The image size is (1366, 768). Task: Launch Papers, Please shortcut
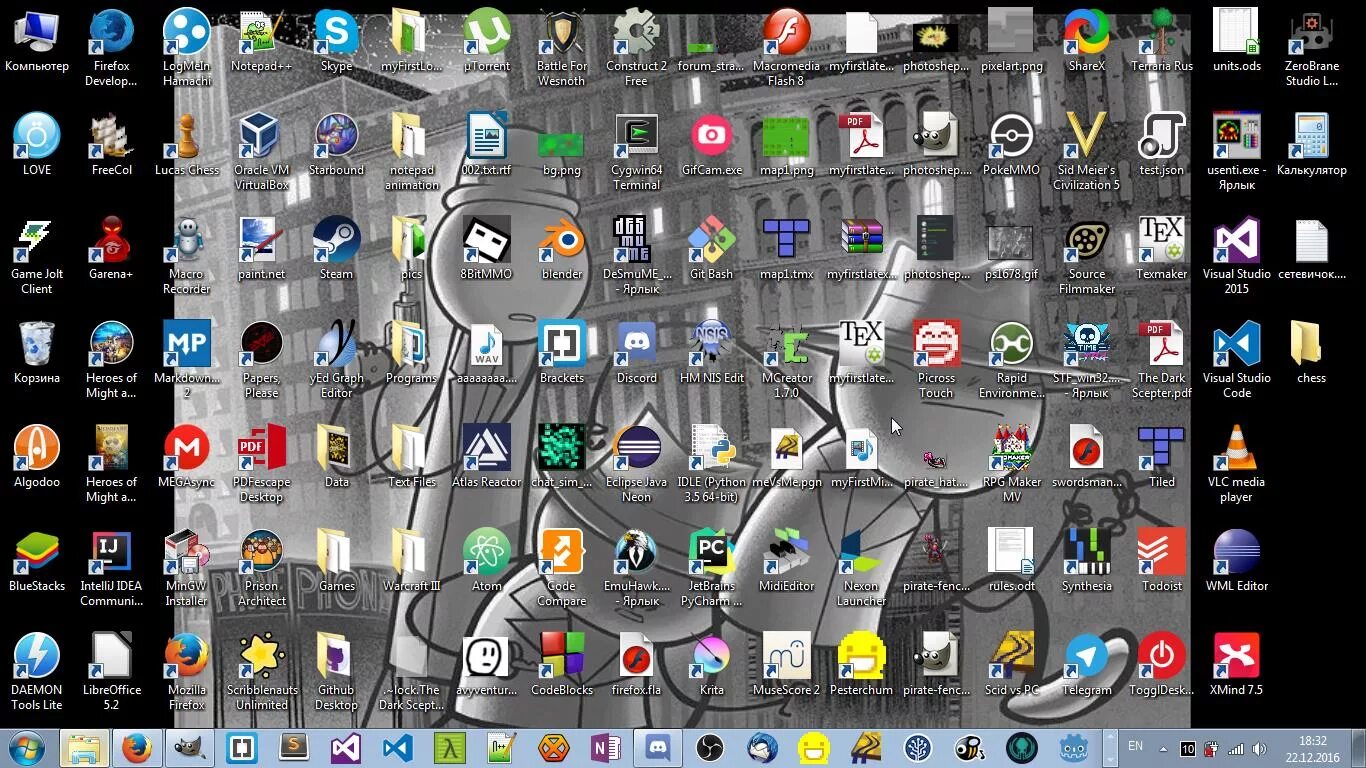[262, 360]
